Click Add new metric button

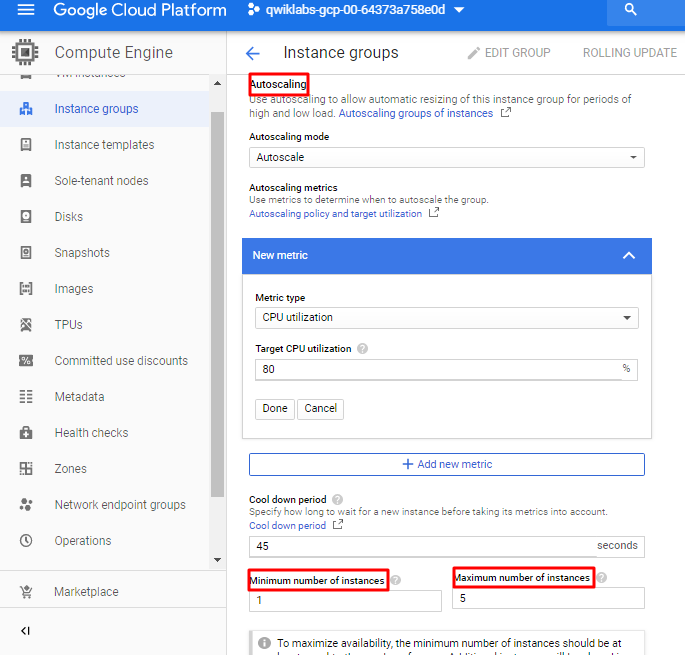coord(446,464)
